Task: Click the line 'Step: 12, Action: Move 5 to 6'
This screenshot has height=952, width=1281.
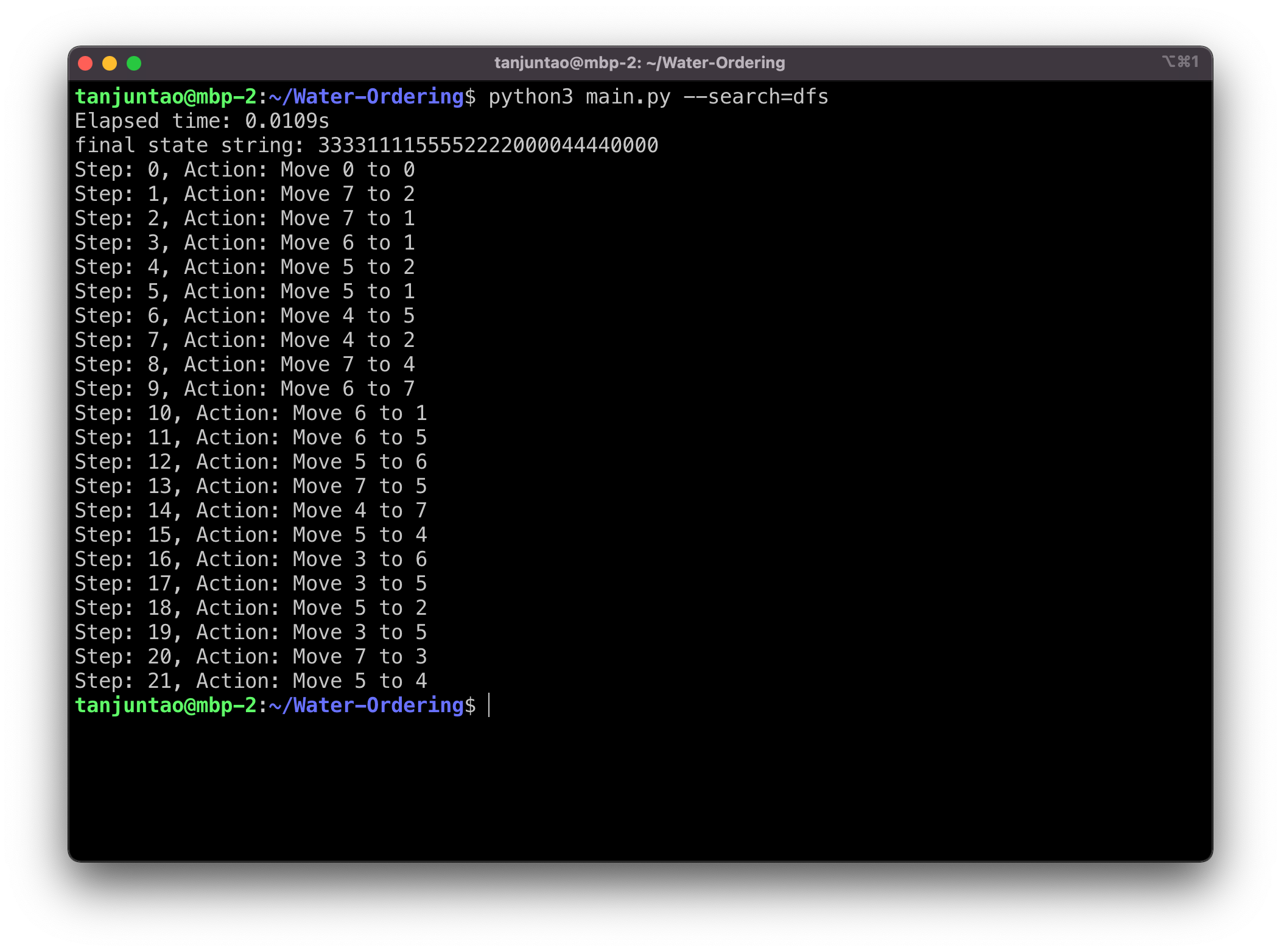Action: pyautogui.click(x=250, y=462)
